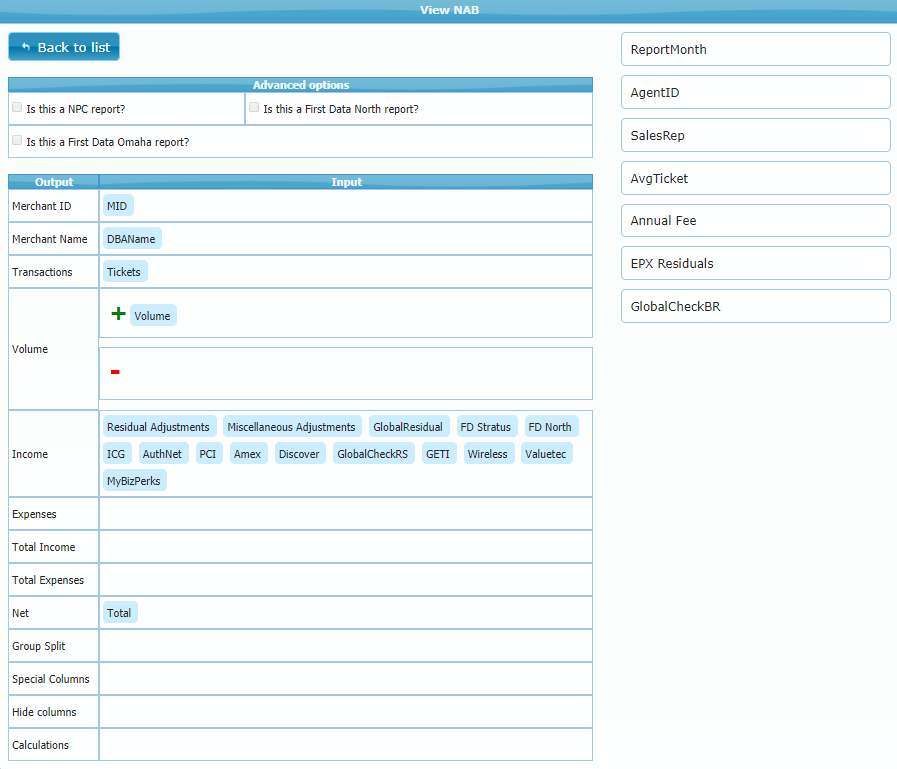Viewport: 897px width, 769px height.
Task: Select the AgentID field item
Action: (x=755, y=92)
